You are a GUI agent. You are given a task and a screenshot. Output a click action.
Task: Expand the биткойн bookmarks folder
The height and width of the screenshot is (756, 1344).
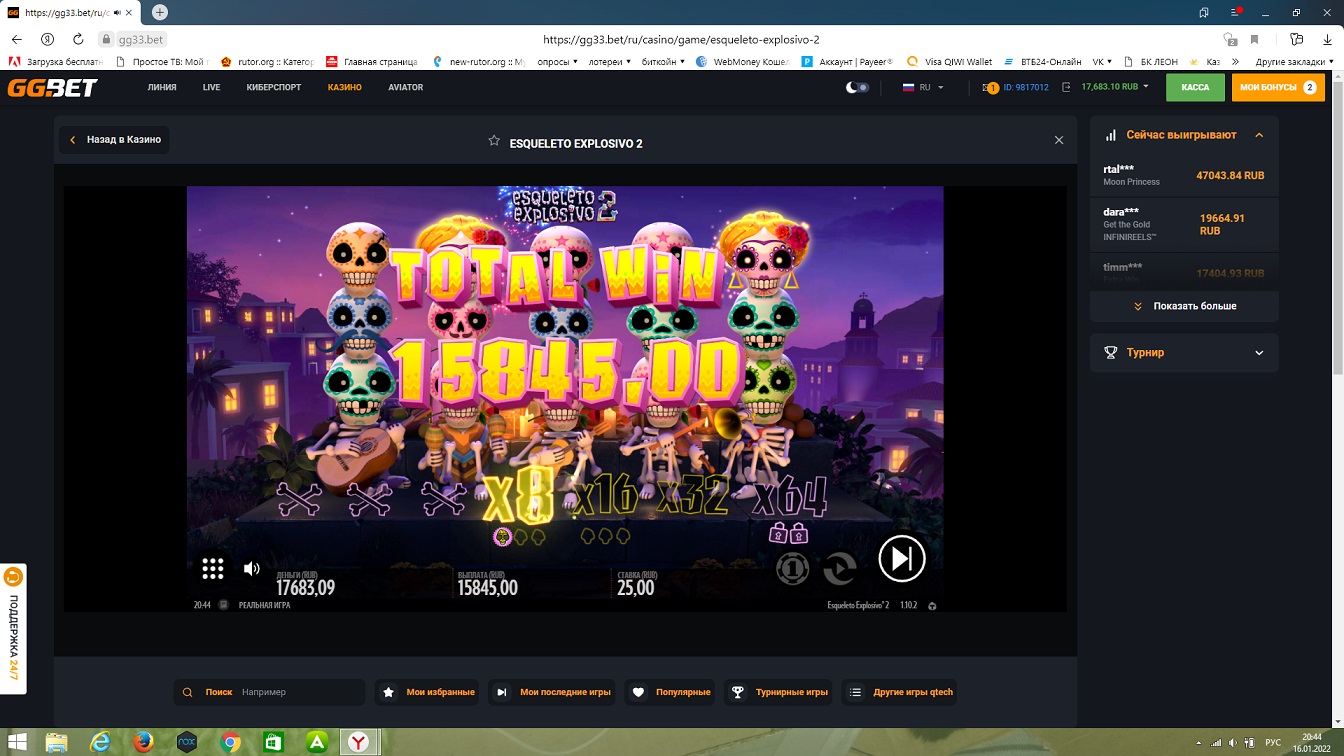[x=661, y=62]
